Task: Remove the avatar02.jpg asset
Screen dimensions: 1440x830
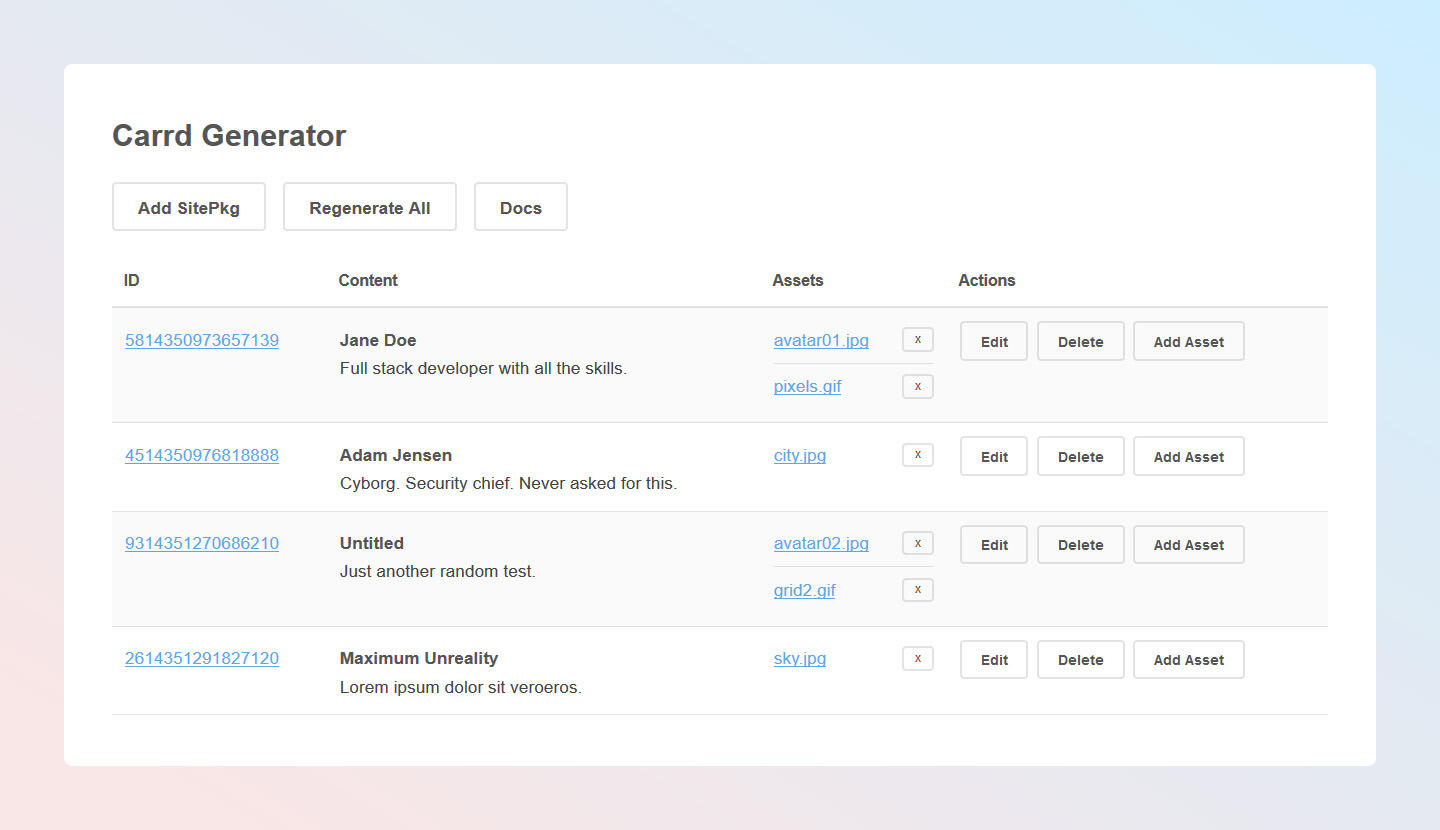Action: click(x=917, y=543)
